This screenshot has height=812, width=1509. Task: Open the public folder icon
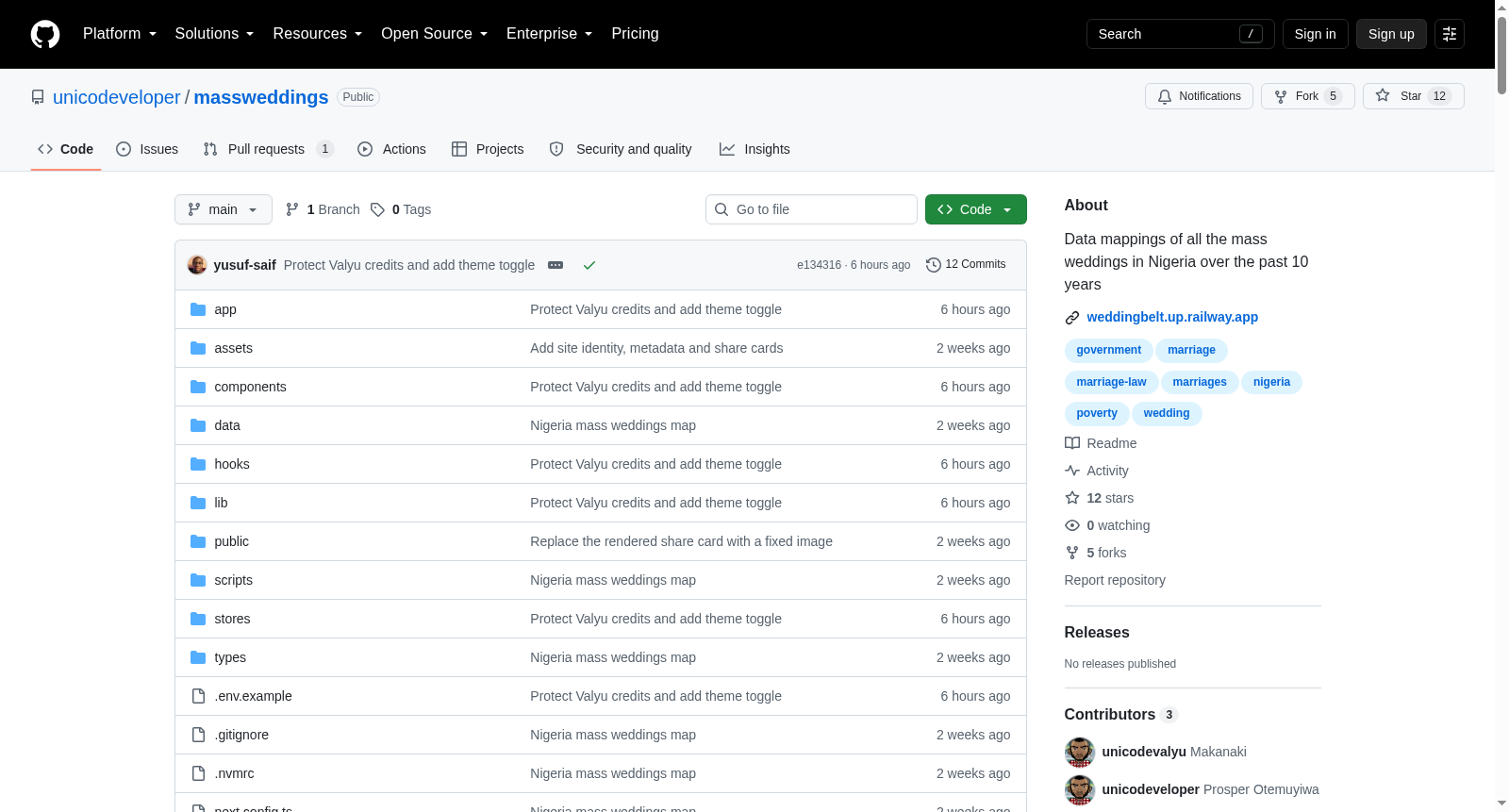tap(198, 541)
